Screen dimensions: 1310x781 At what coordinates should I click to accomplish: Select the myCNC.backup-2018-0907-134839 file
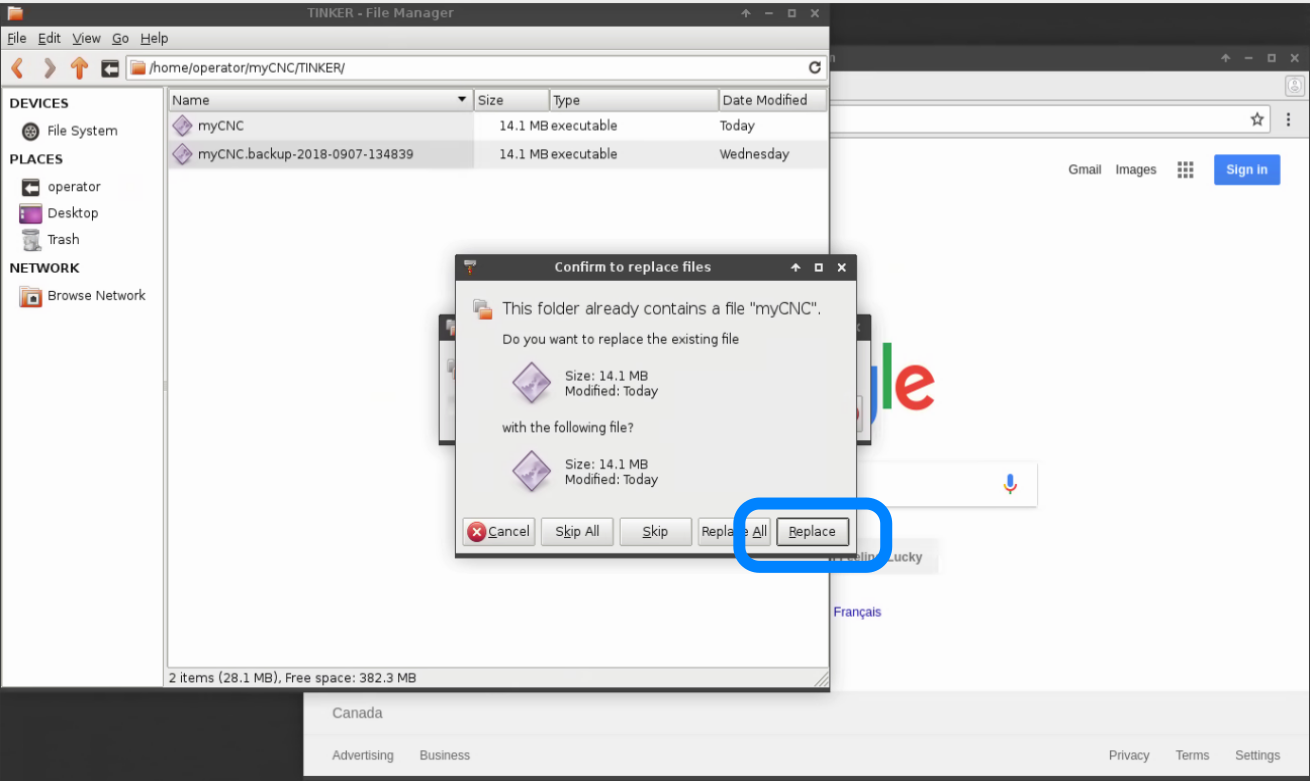pyautogui.click(x=305, y=154)
